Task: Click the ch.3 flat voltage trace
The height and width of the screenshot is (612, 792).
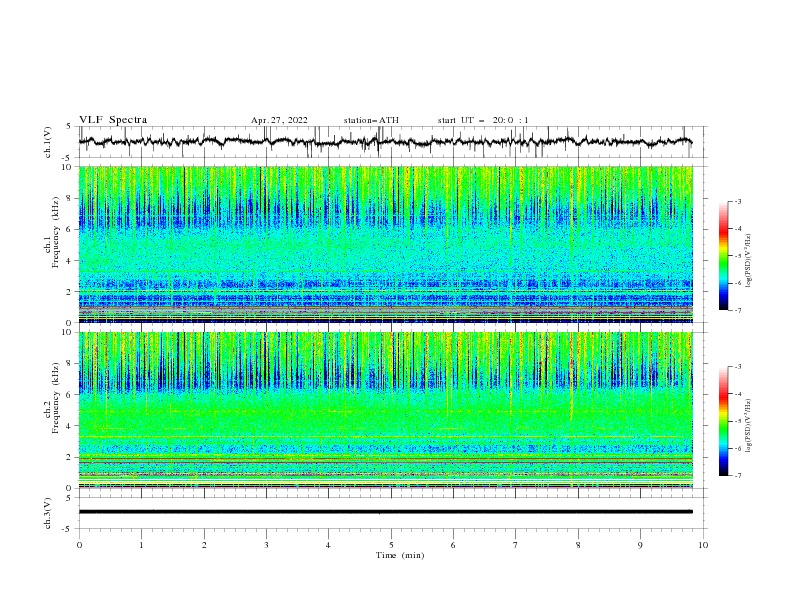Action: [x=385, y=512]
